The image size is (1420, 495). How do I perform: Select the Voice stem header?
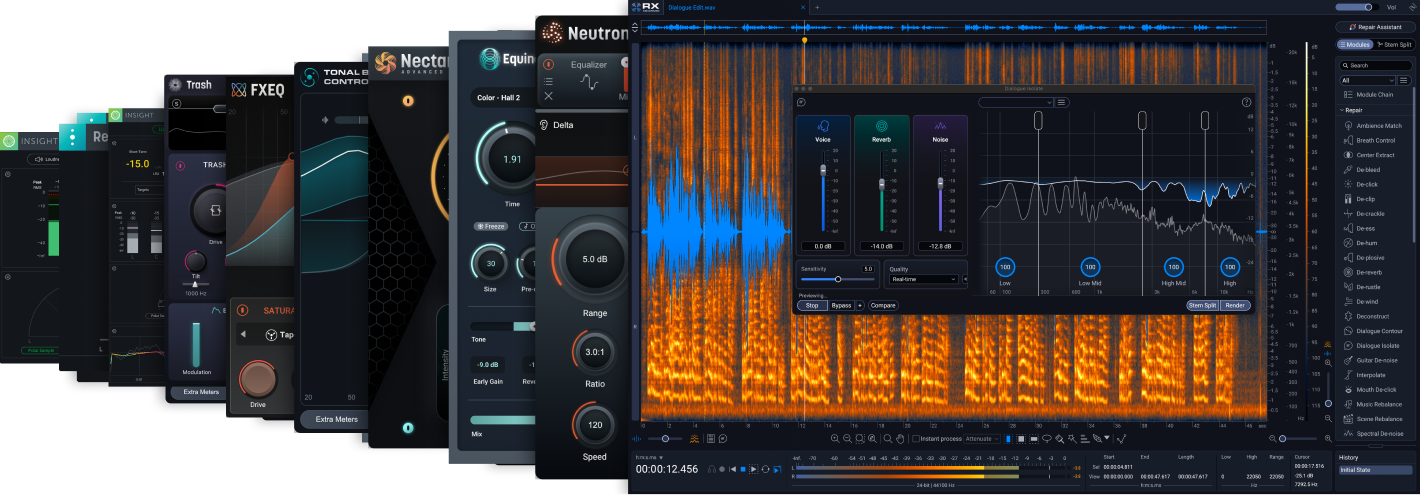pos(823,132)
